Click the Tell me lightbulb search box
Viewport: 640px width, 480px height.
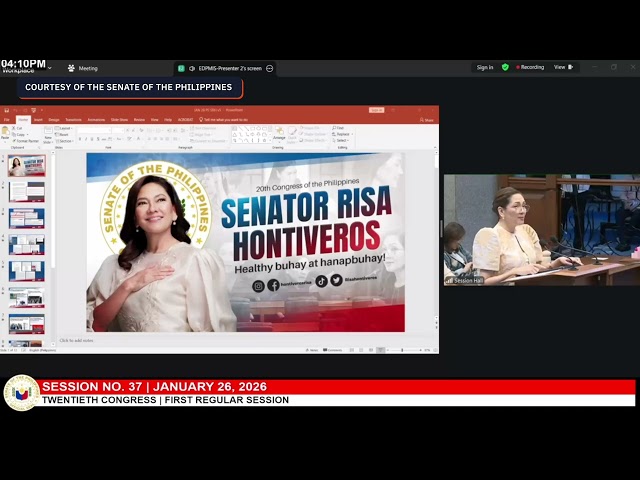[x=223, y=120]
